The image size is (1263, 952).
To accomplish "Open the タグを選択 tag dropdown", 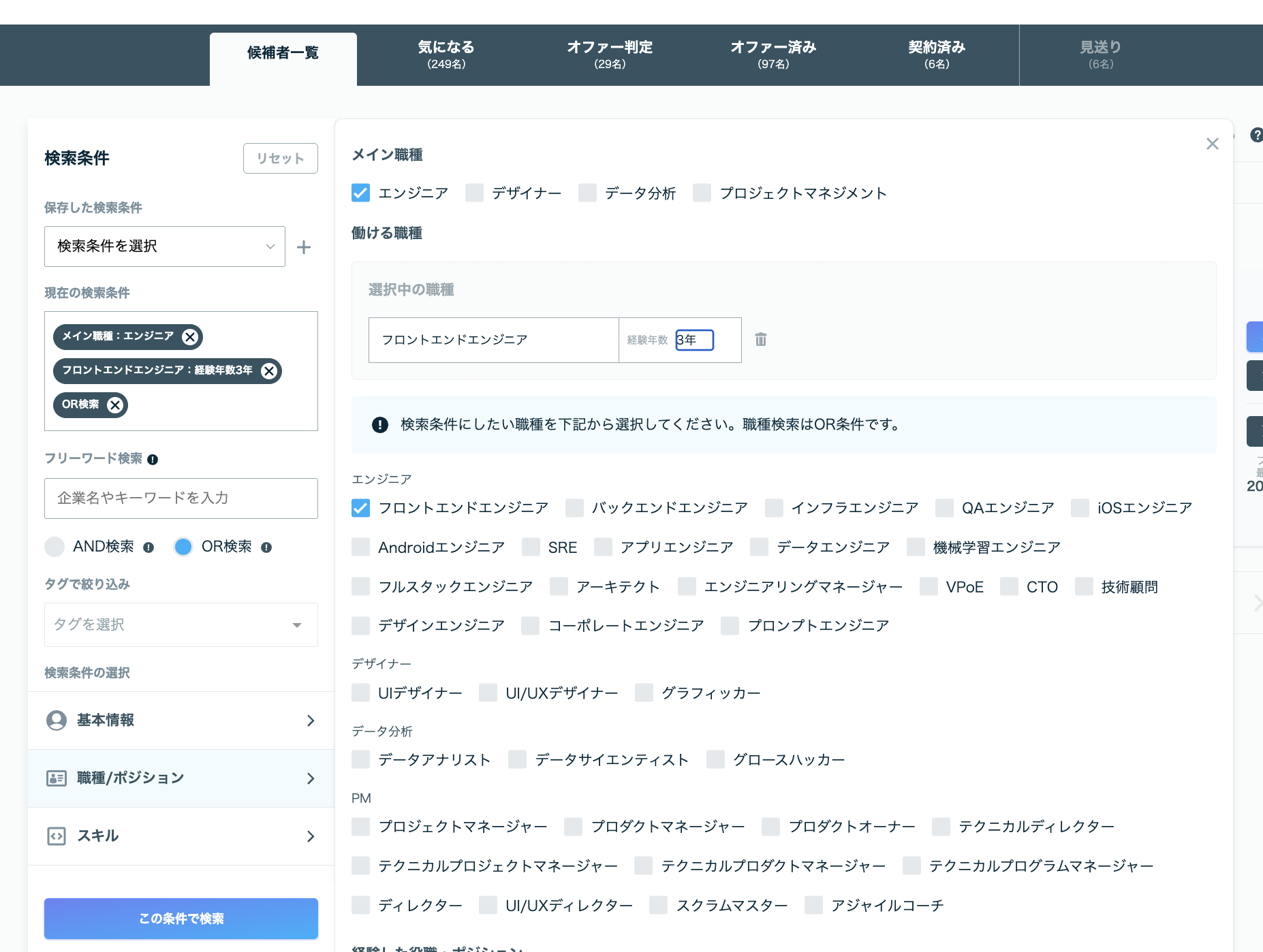I will coord(181,624).
